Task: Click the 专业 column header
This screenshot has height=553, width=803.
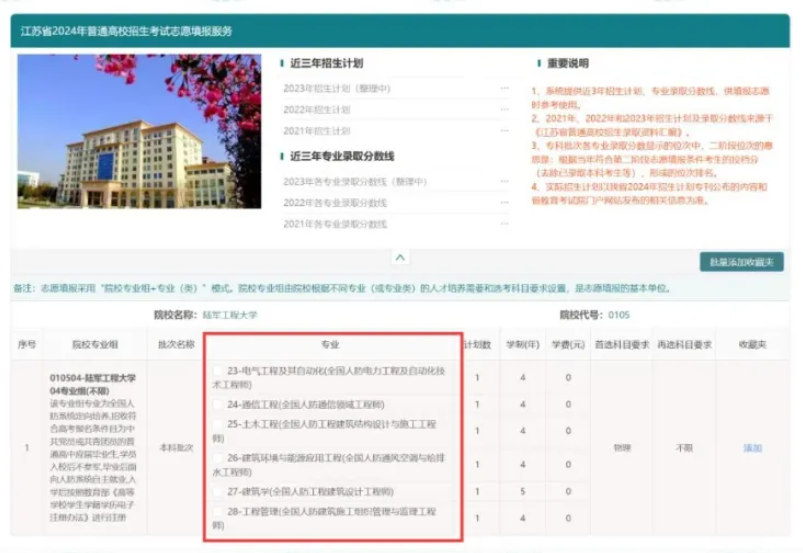Action: 330,345
